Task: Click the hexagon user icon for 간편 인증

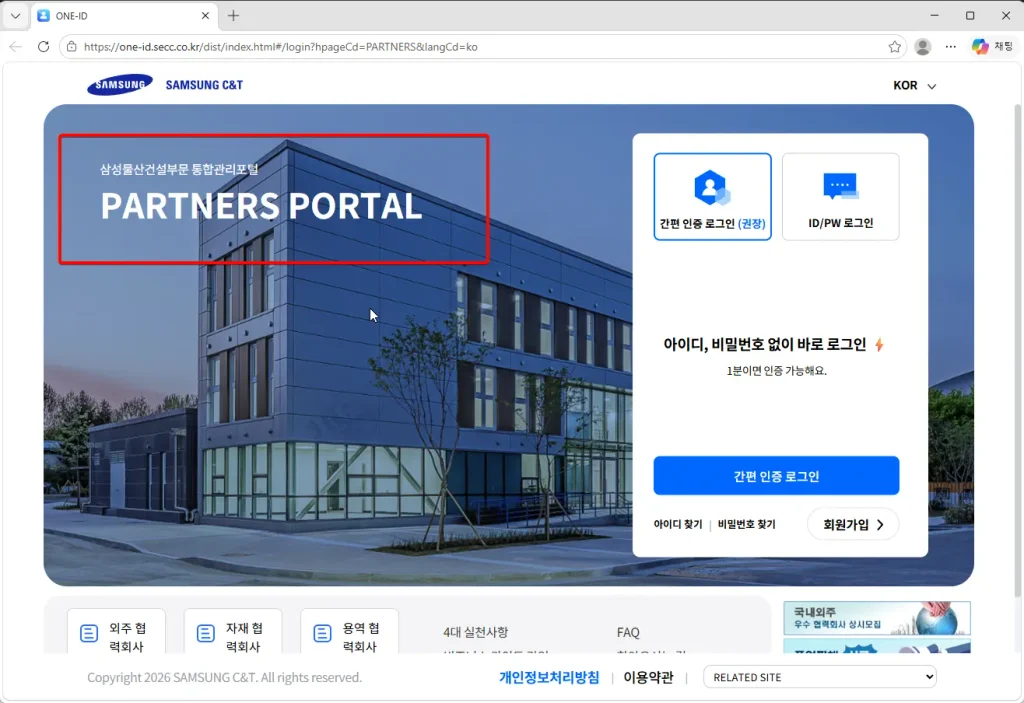Action: [712, 188]
